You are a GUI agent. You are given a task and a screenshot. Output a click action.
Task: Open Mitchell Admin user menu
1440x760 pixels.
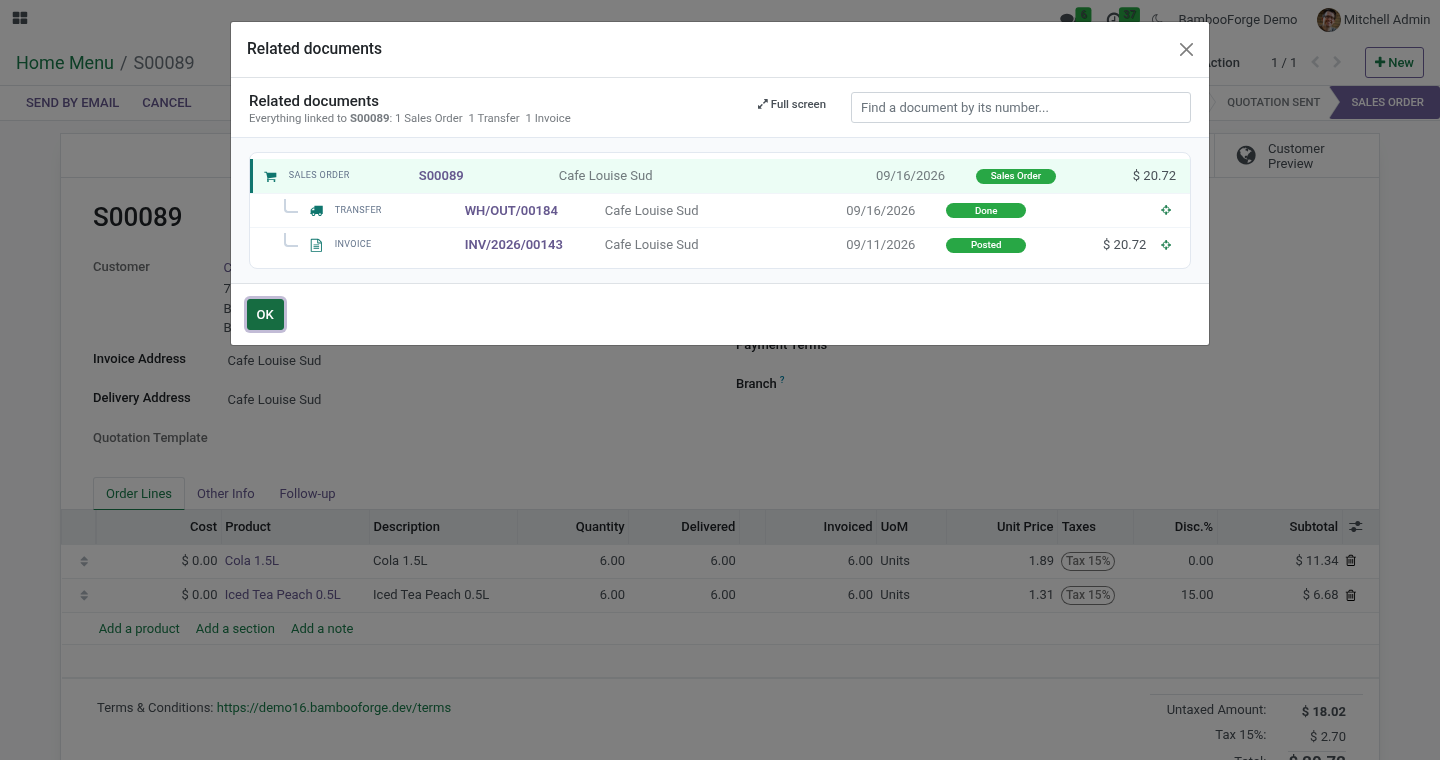pyautogui.click(x=1372, y=19)
